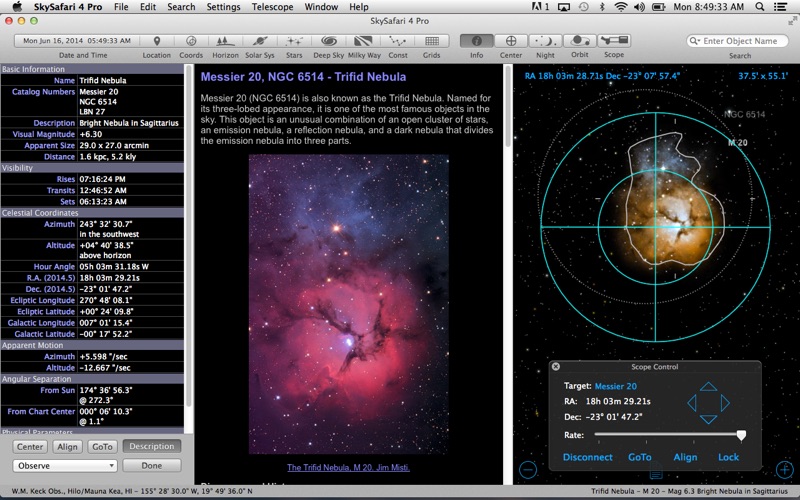Open Notification Center icon
800x500 pixels.
pos(781,7)
